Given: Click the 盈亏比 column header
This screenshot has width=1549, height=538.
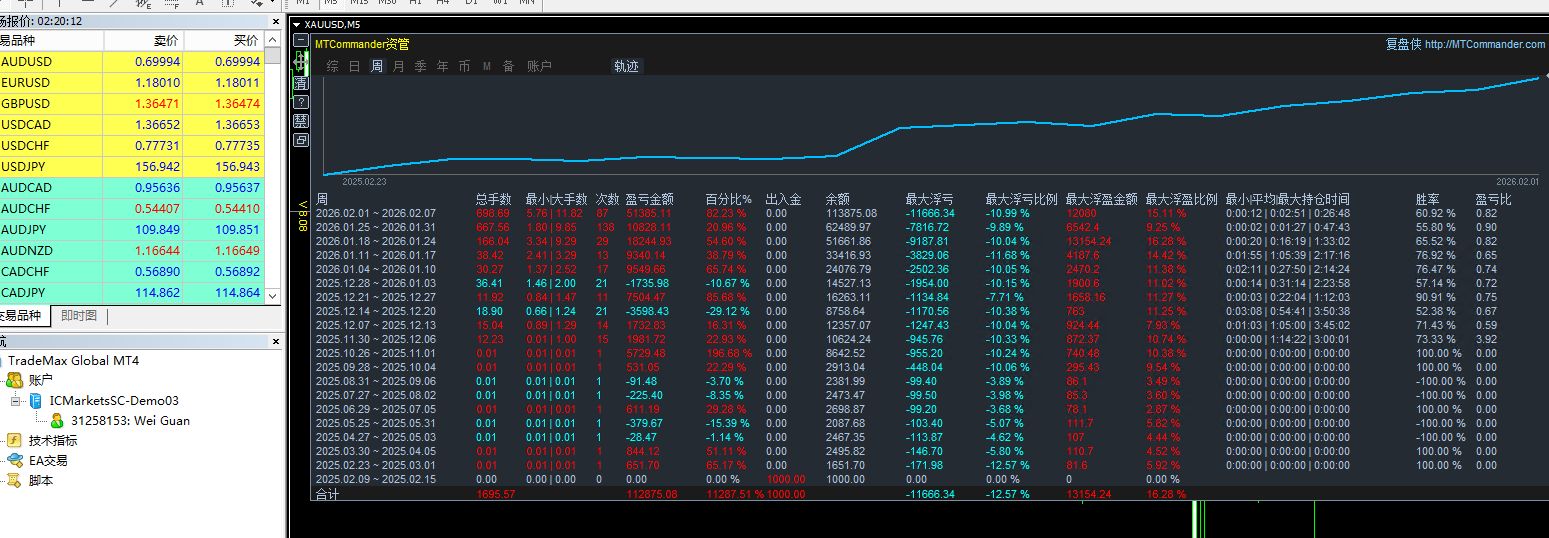Looking at the screenshot, I should point(1493,199).
